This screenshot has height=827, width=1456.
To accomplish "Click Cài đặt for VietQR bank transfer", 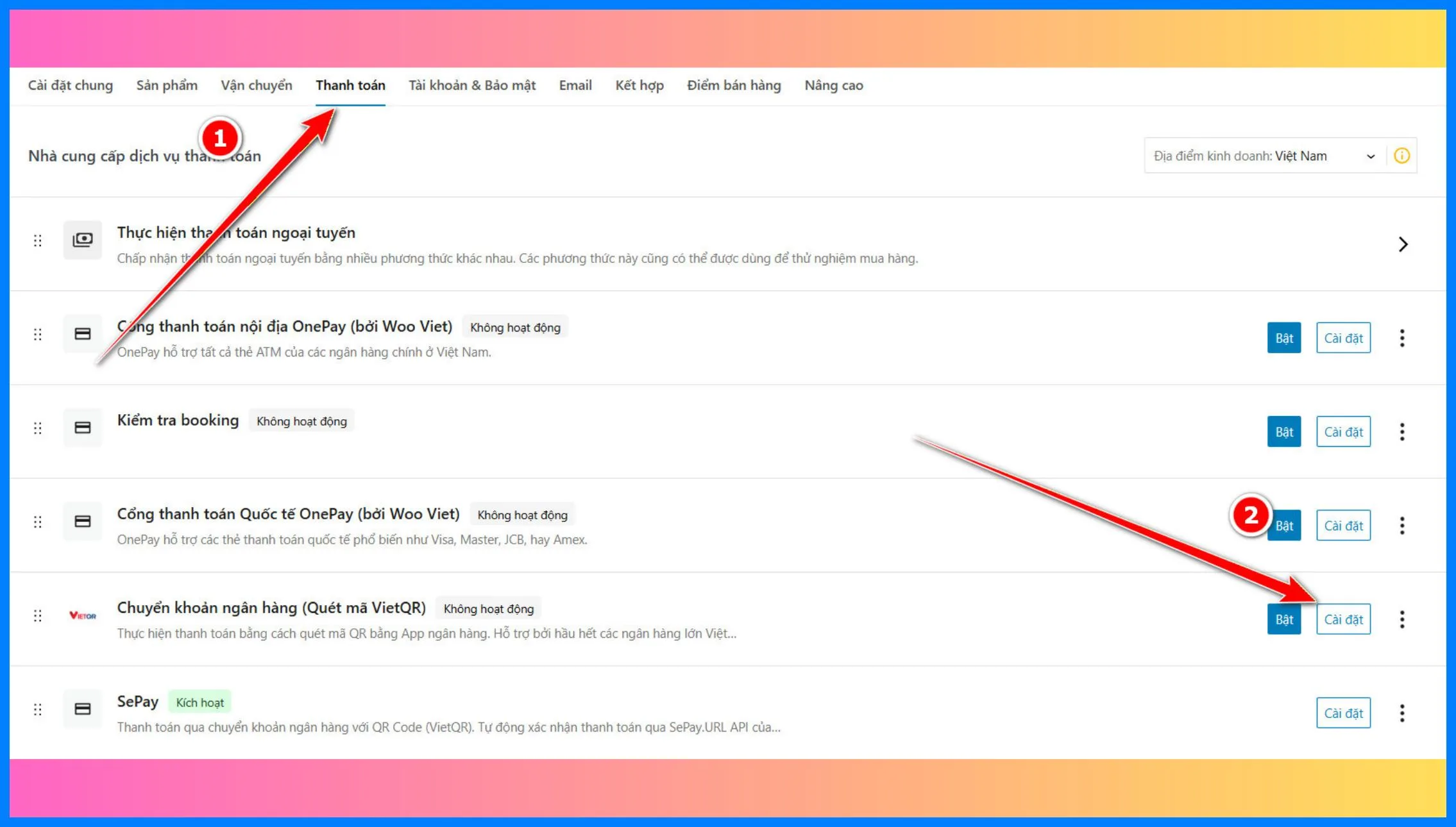I will (1343, 619).
